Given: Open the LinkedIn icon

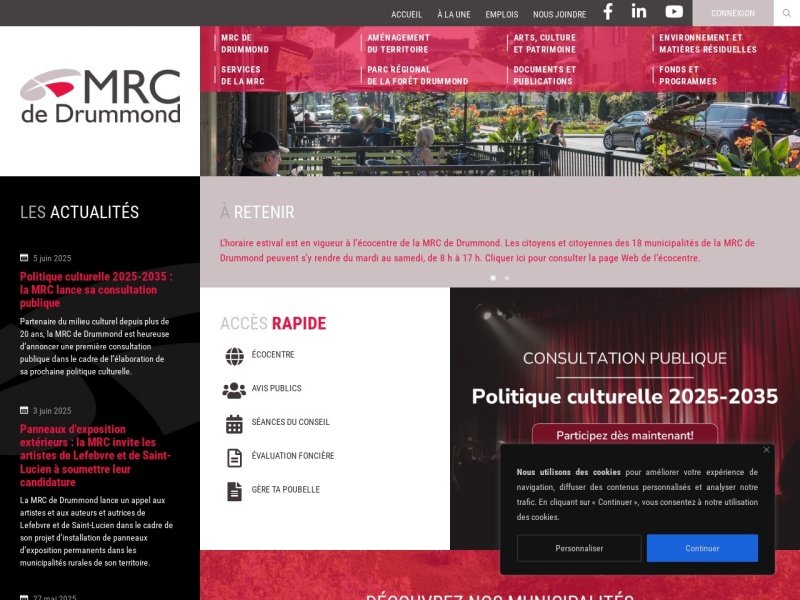Looking at the screenshot, I should click(639, 11).
